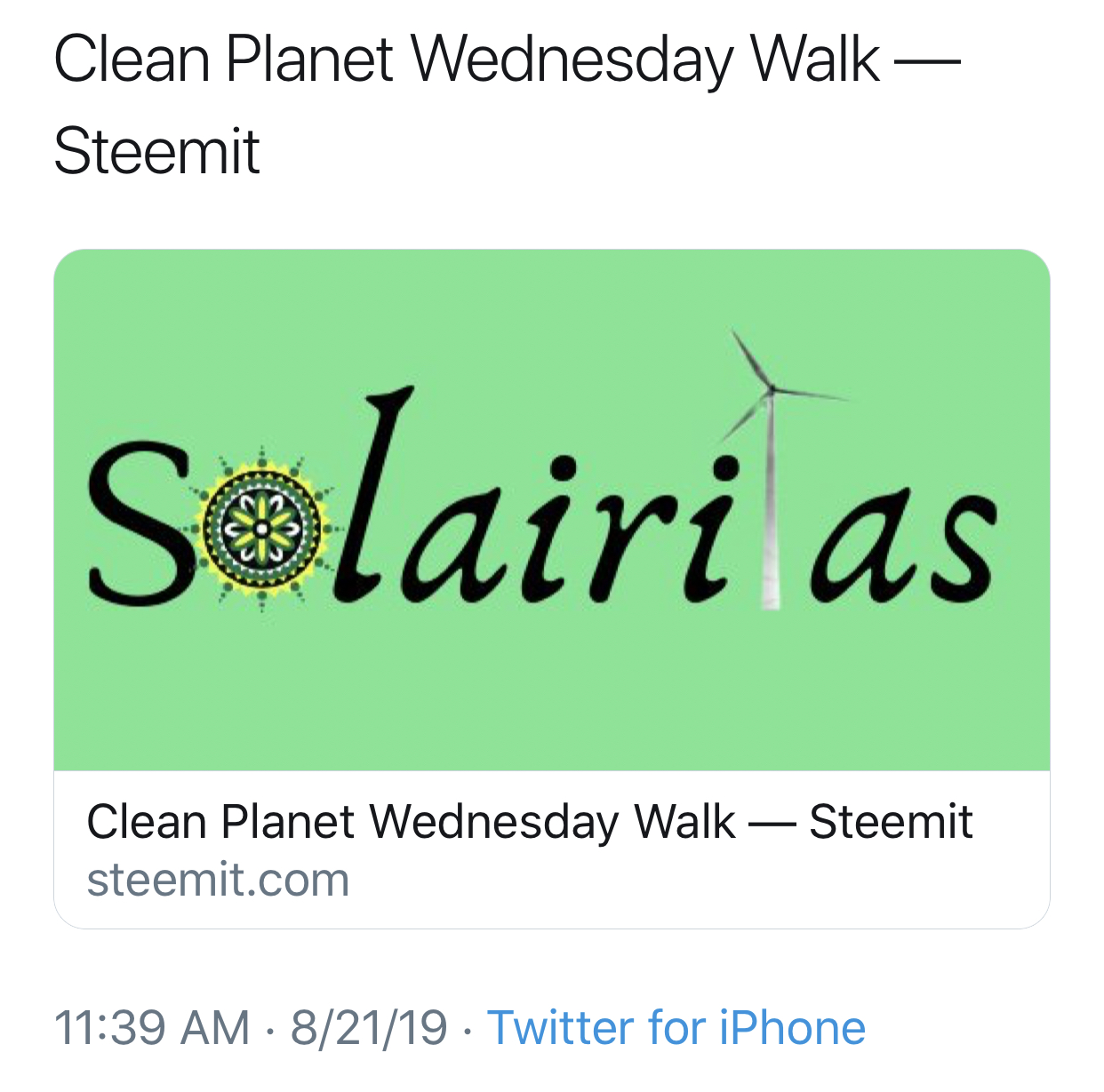1104x1092 pixels.
Task: Click the word Steemit in tweet text
Action: tap(156, 151)
